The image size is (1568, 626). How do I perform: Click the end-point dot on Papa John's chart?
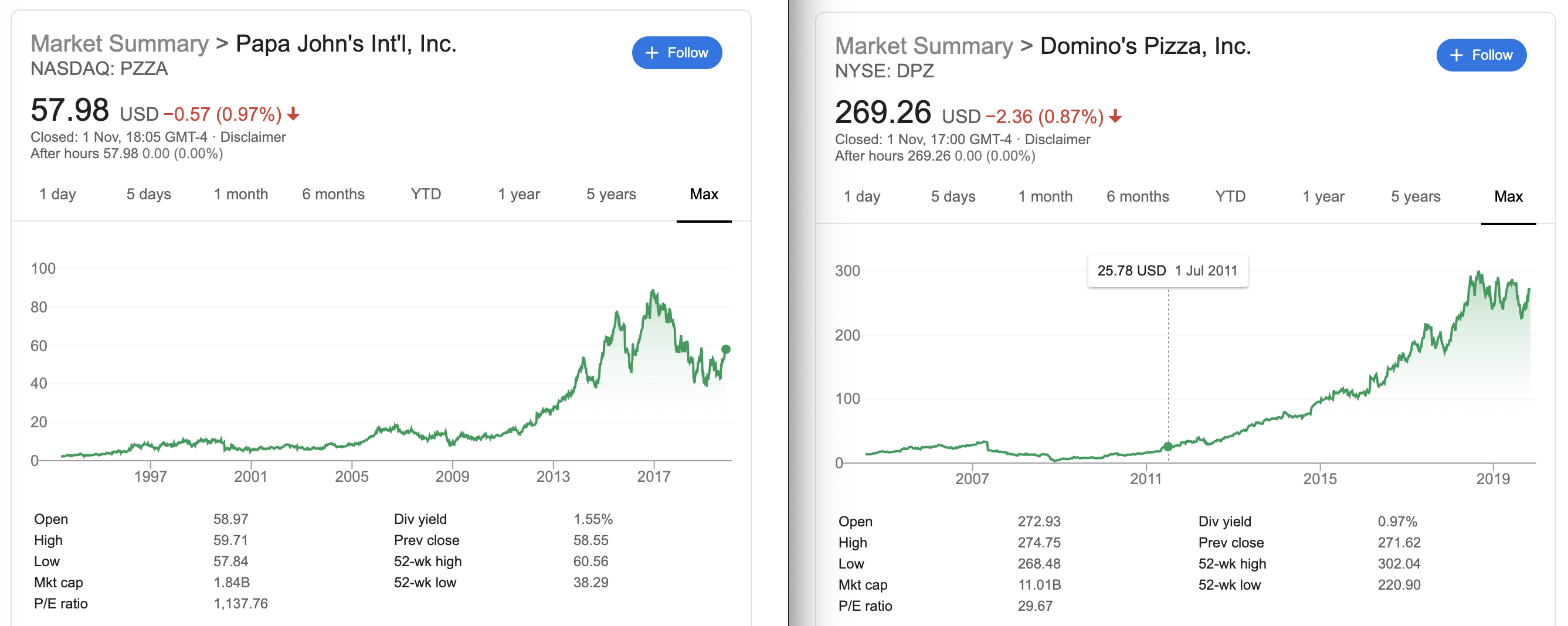725,349
